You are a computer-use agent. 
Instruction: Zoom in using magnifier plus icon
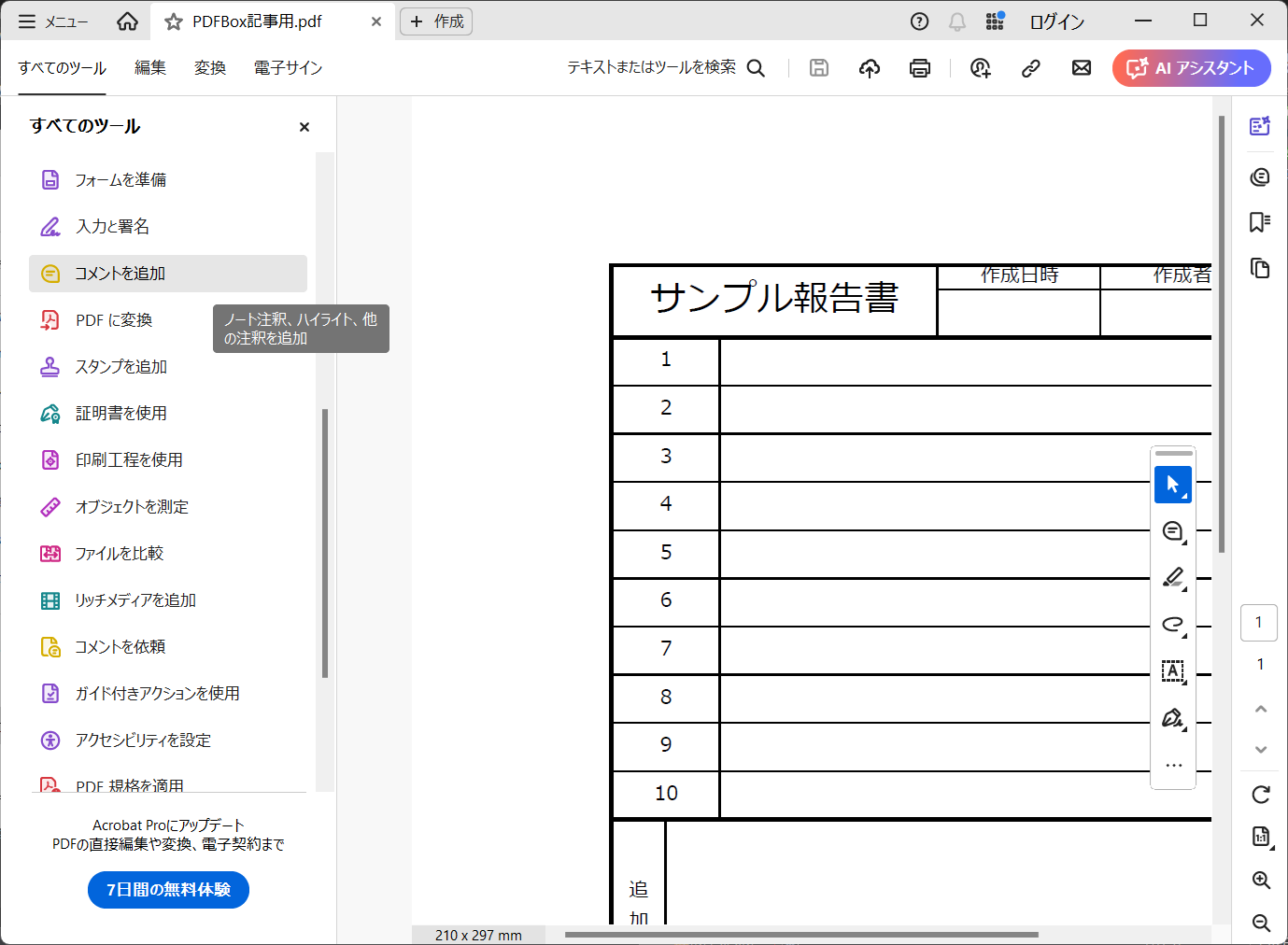point(1260,880)
